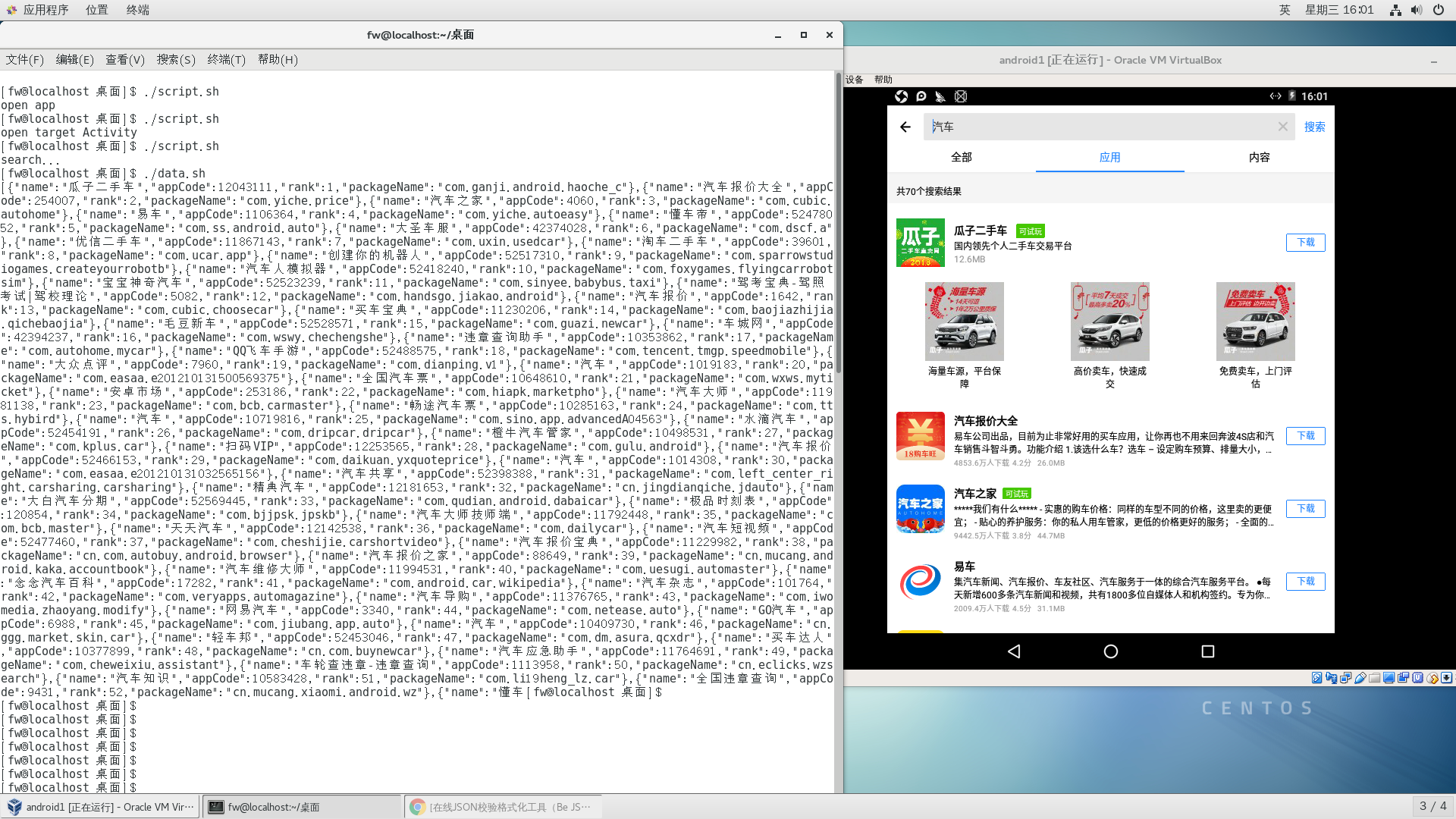Clear the search field with the X icon
This screenshot has height=819, width=1456.
1282,127
